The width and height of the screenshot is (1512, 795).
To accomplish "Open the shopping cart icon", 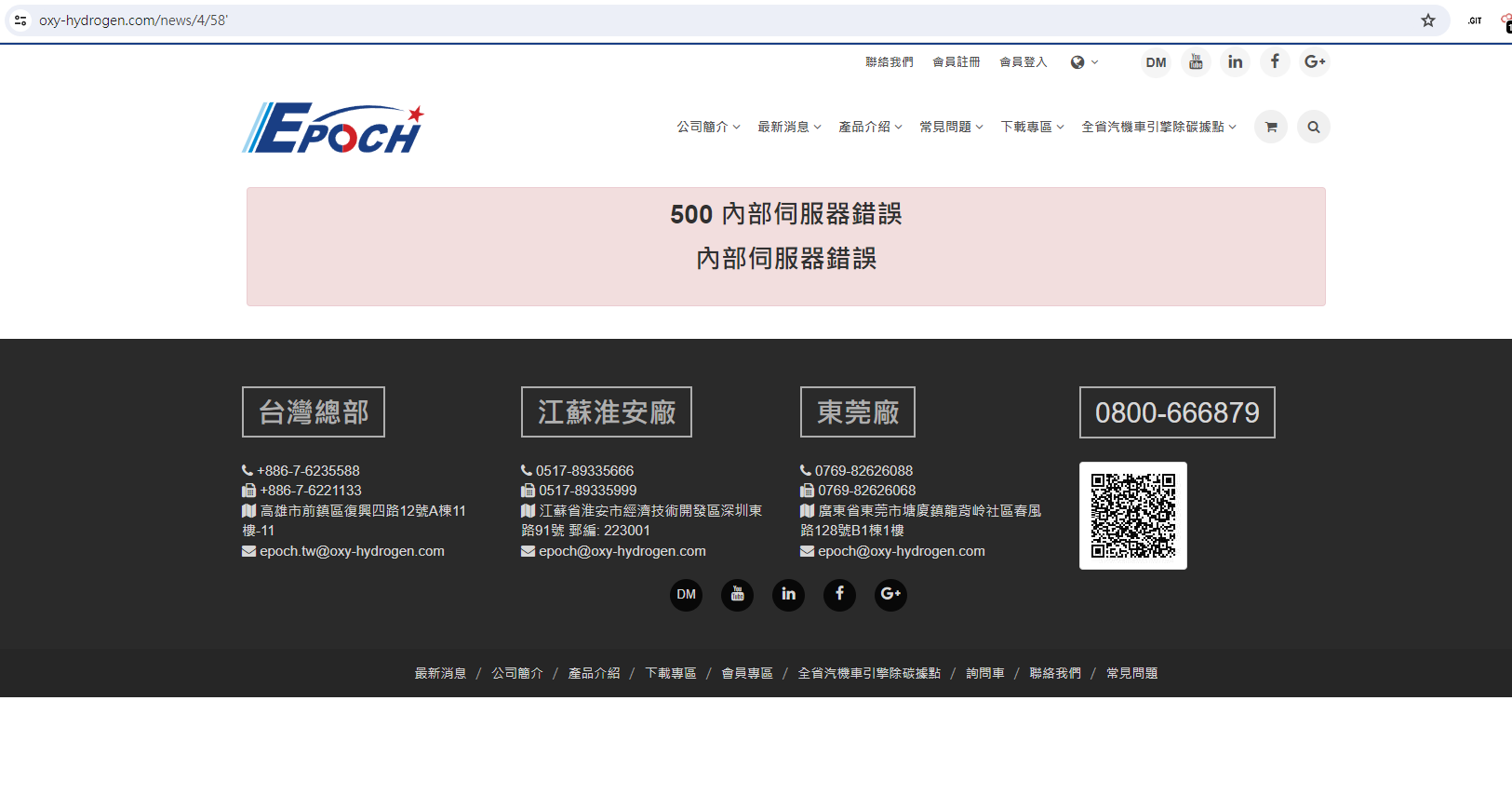I will (x=1271, y=127).
